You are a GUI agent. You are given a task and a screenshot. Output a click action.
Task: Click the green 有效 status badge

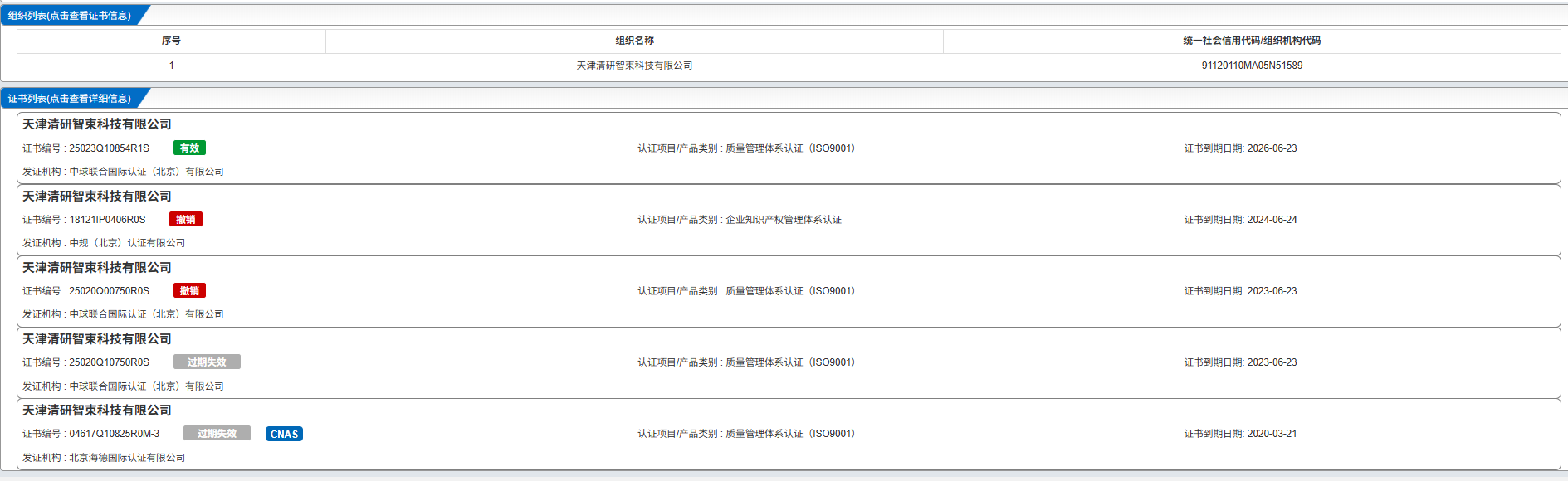point(189,148)
